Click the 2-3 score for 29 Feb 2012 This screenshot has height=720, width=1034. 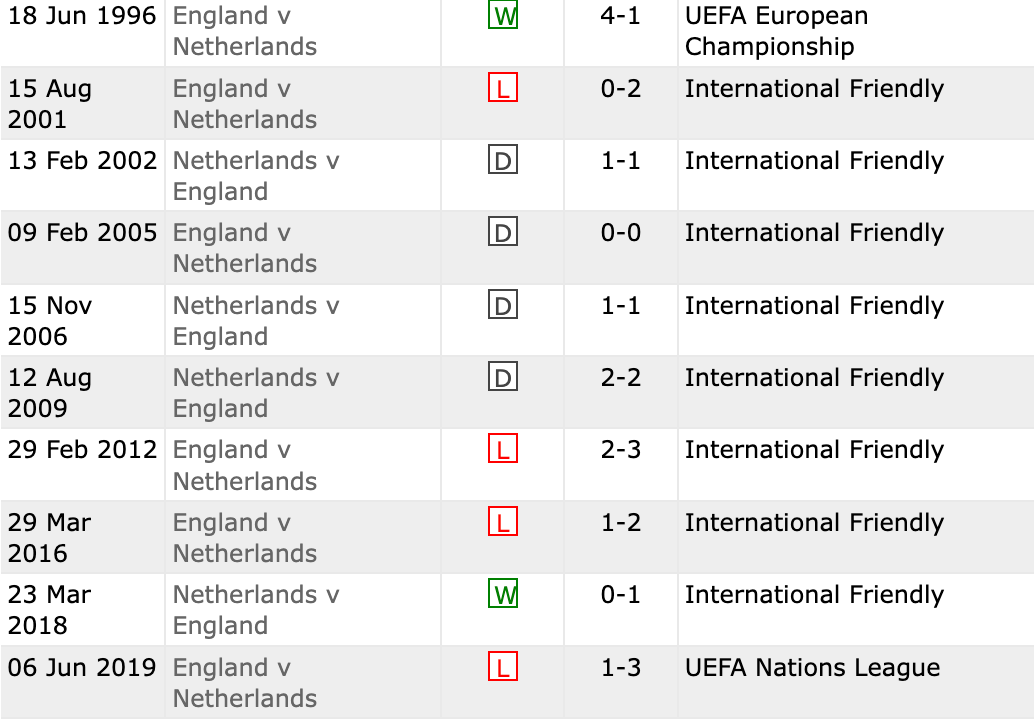(x=620, y=450)
